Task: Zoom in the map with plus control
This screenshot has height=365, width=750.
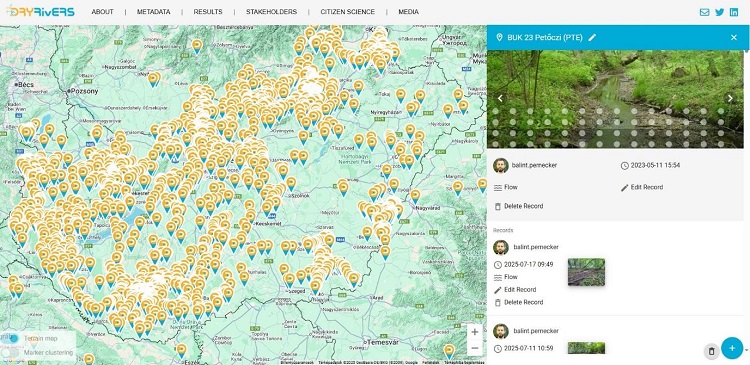Action: 474,332
